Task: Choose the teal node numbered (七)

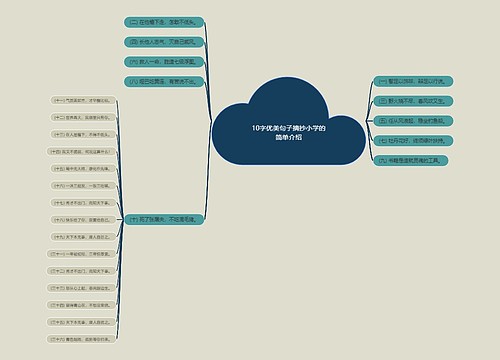Action: tap(413, 141)
